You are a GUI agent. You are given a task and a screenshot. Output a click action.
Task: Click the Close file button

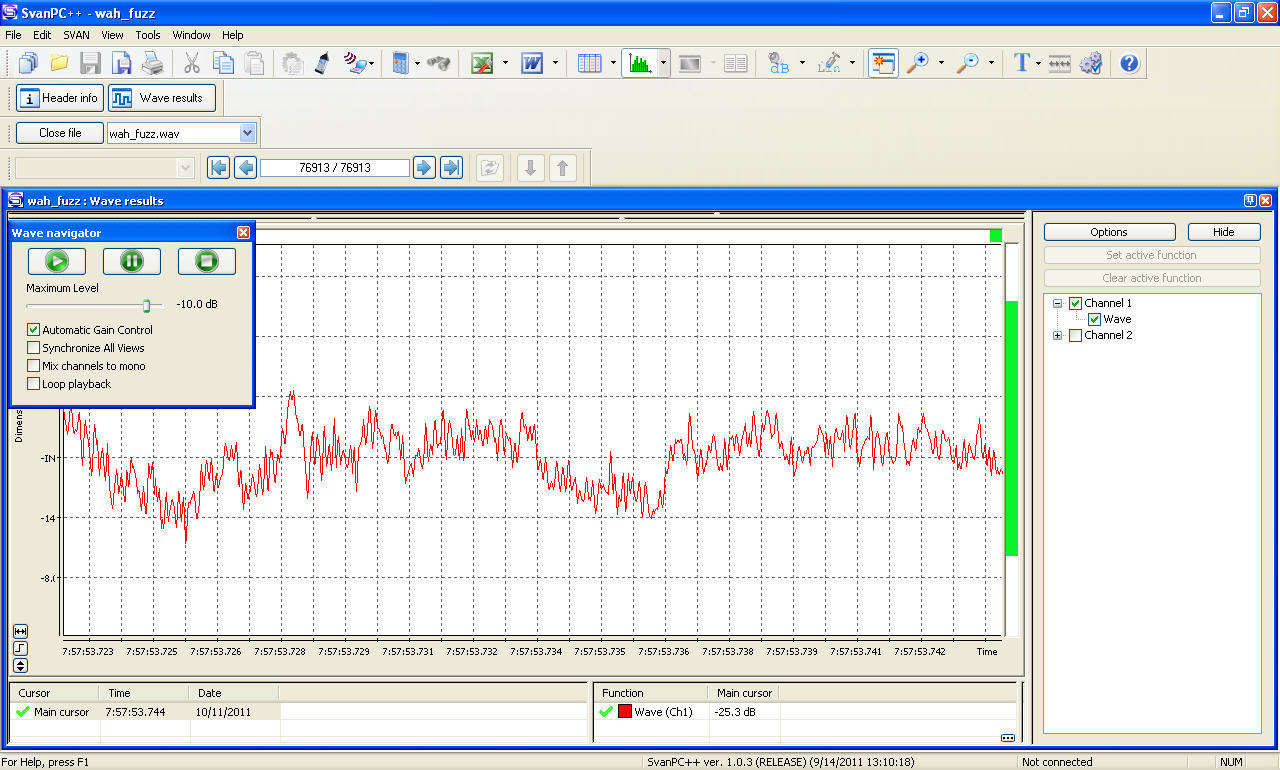60,133
